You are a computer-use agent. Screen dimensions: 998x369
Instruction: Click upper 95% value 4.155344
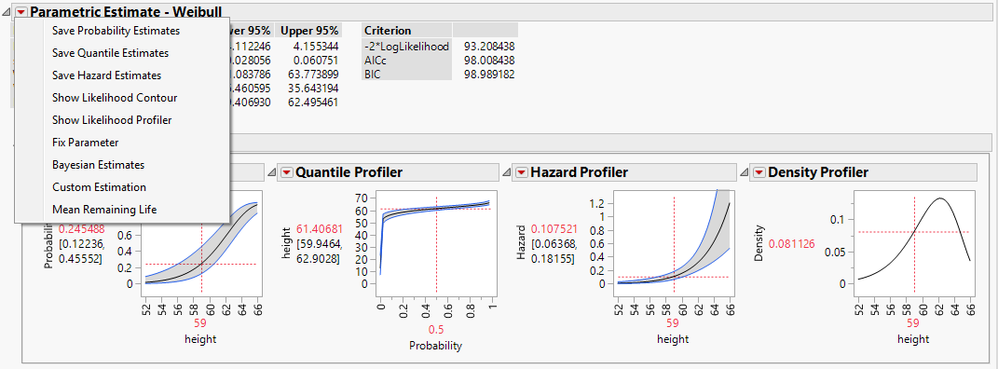pyautogui.click(x=316, y=46)
